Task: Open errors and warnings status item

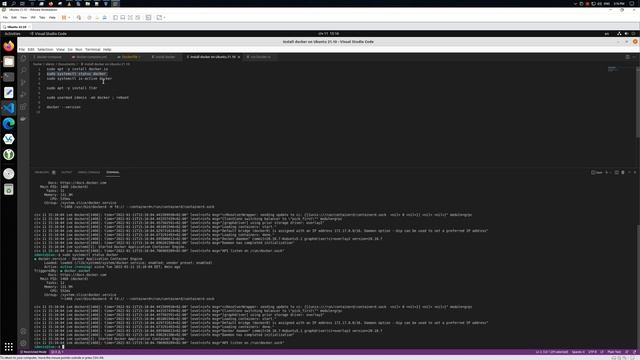Action: coord(57,352)
